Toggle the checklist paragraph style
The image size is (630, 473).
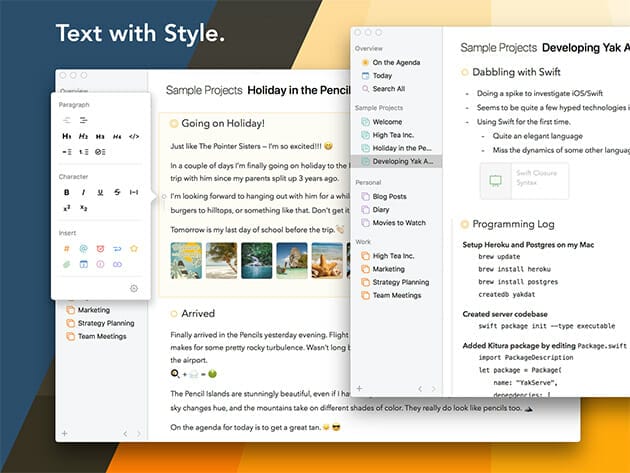click(x=100, y=152)
